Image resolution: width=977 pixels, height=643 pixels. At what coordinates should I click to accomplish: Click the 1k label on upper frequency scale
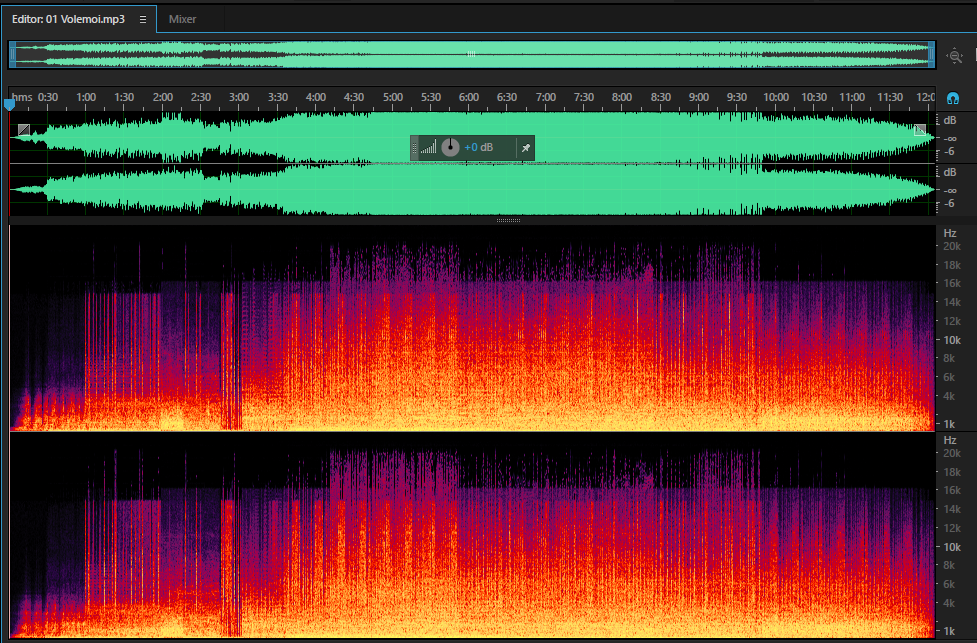coord(950,424)
